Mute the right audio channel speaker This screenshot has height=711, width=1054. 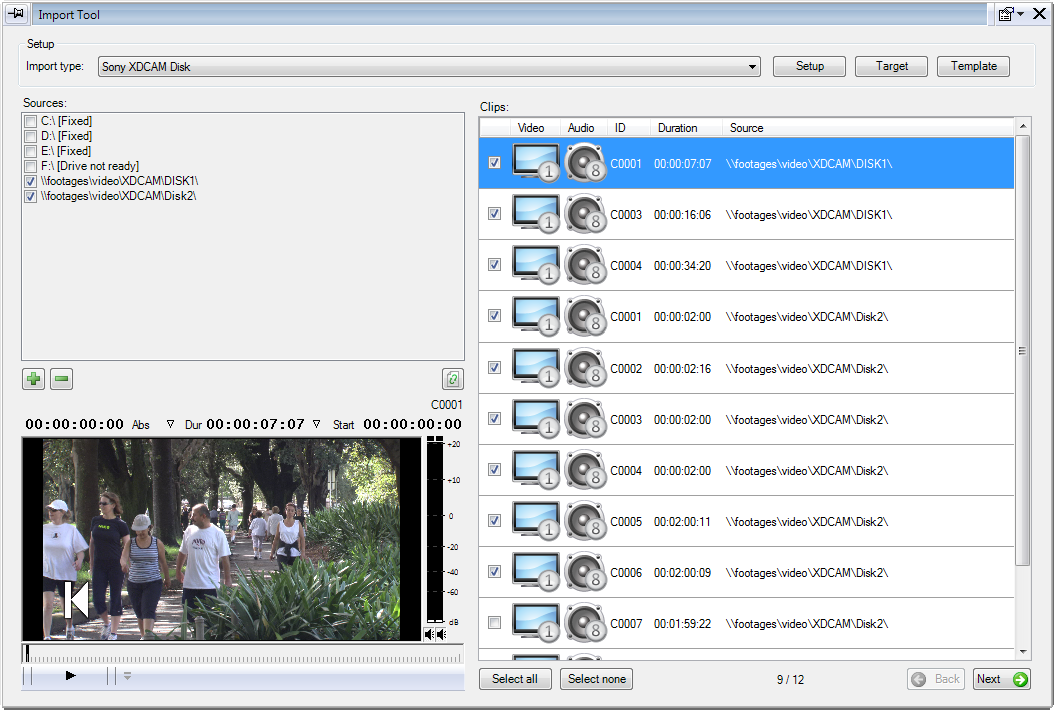pos(441,634)
